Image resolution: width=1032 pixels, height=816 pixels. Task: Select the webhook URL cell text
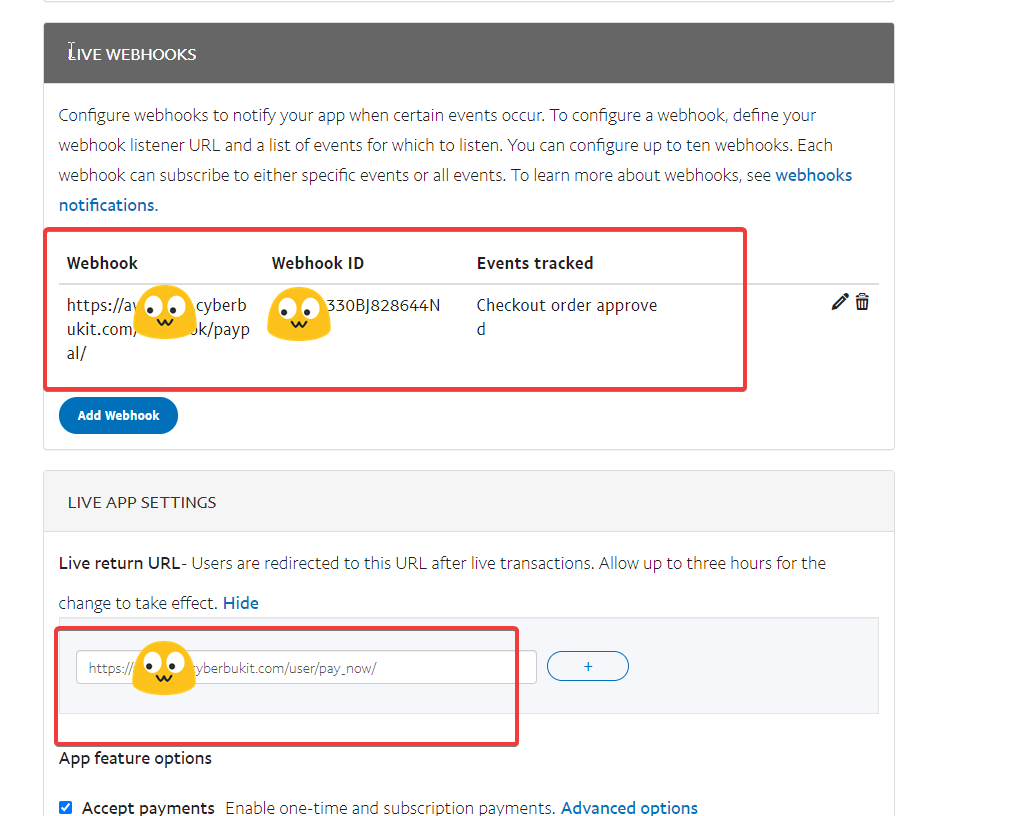pyautogui.click(x=158, y=329)
